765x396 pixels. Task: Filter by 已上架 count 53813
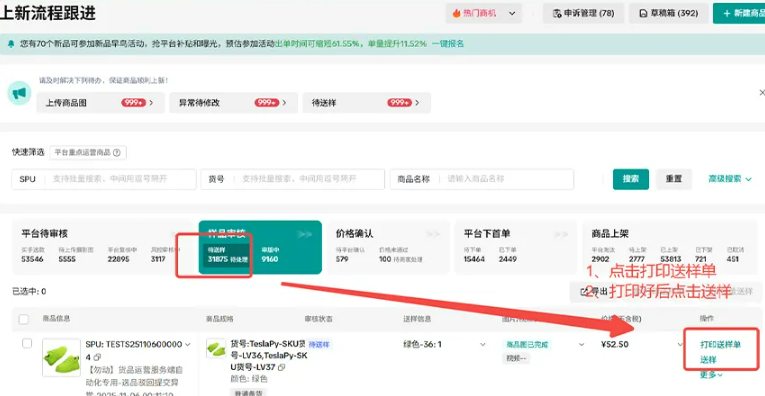tap(671, 255)
